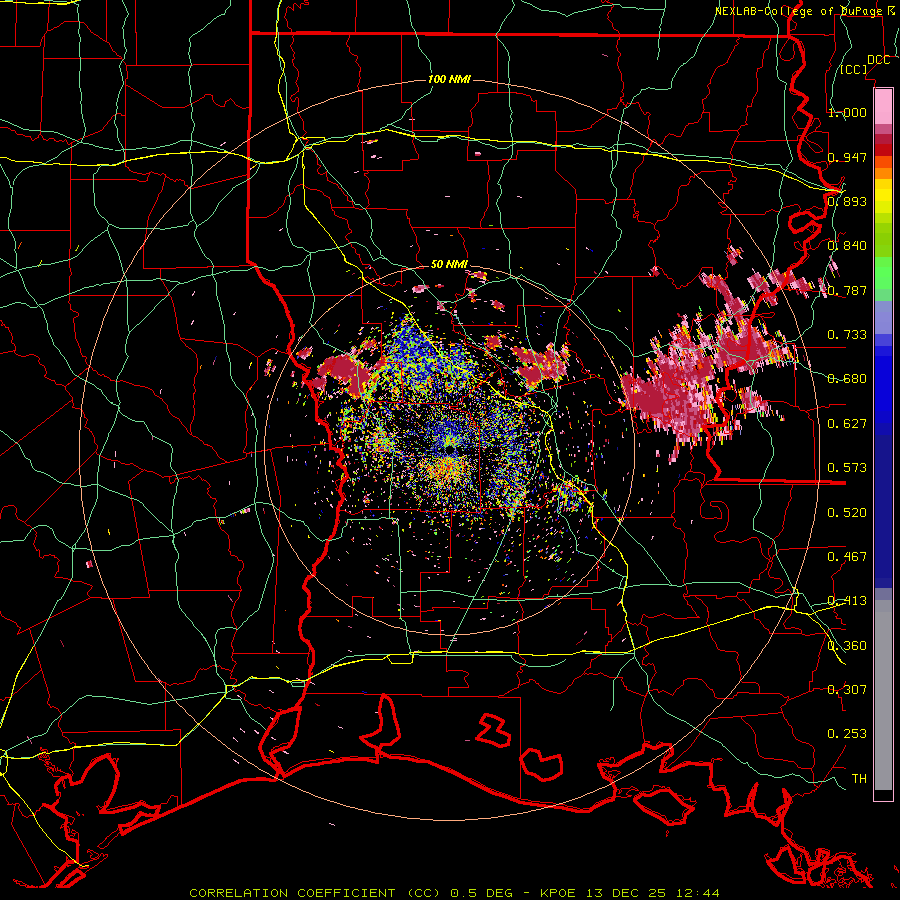Click the 0.307 legend value
The height and width of the screenshot is (900, 900).
coord(847,690)
